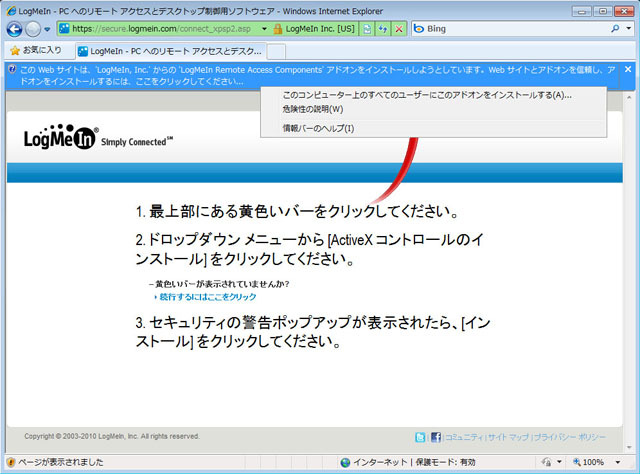Open the プライバシー ポリシー footer link
The width and height of the screenshot is (640, 474).
click(570, 437)
